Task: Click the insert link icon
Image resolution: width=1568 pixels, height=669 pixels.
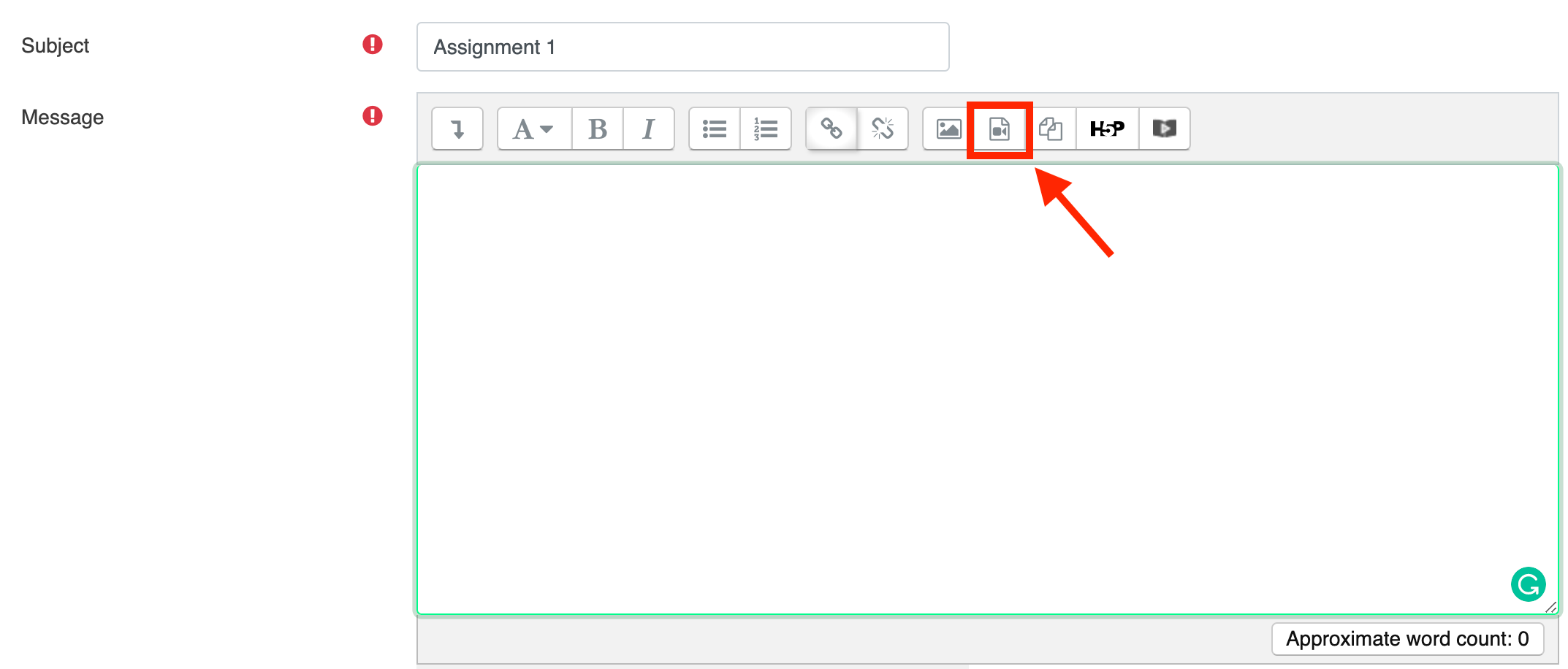Action: [831, 129]
